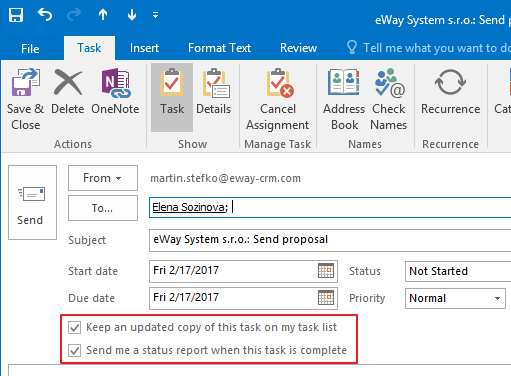
Task: Click the To... button
Action: [103, 208]
